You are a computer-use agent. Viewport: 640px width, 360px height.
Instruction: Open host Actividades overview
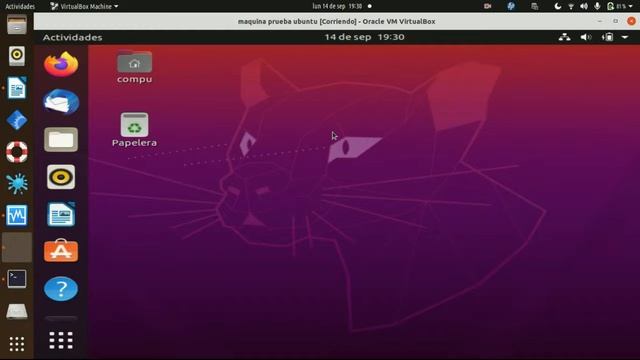20,6
